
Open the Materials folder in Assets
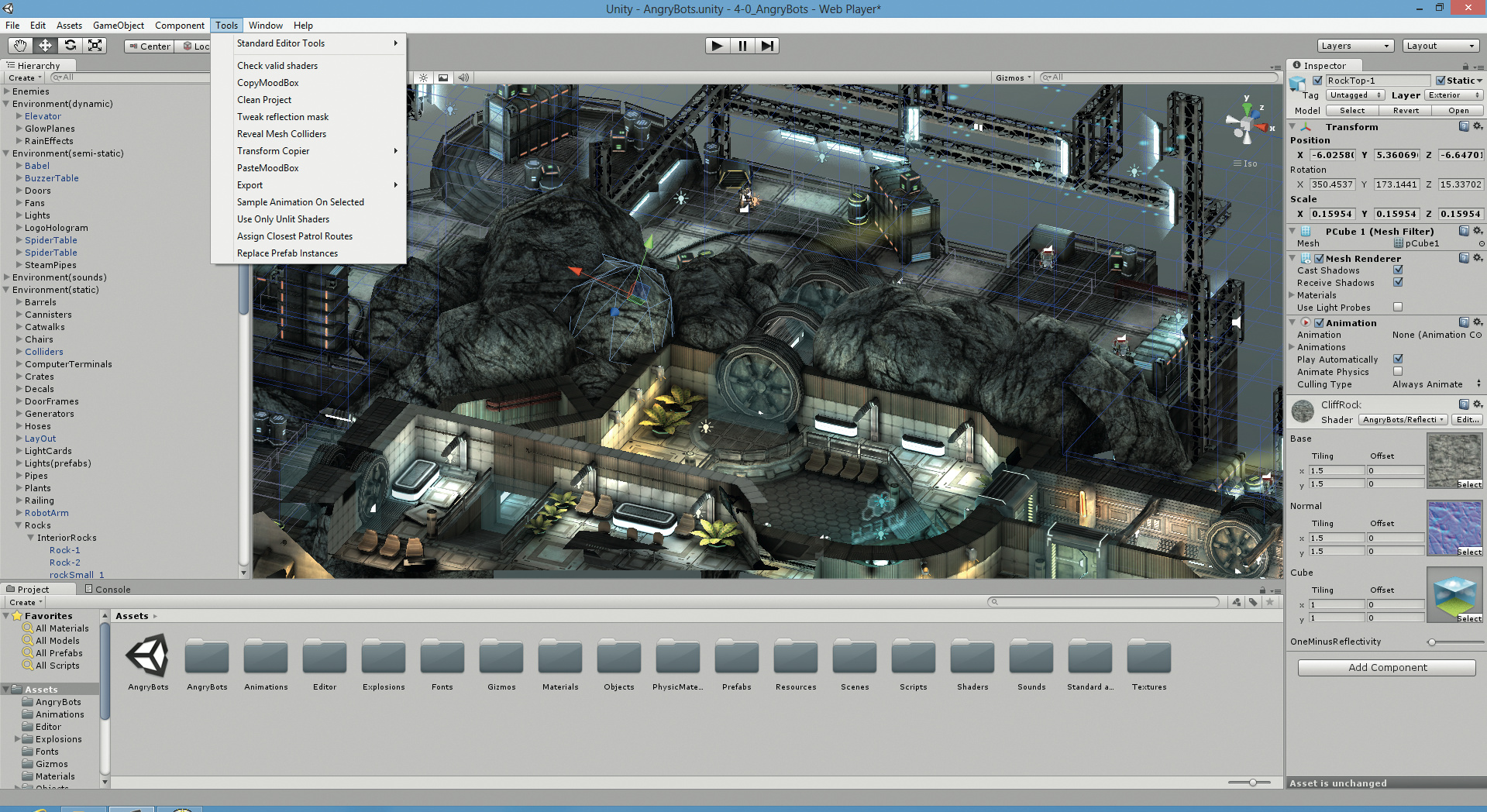560,665
